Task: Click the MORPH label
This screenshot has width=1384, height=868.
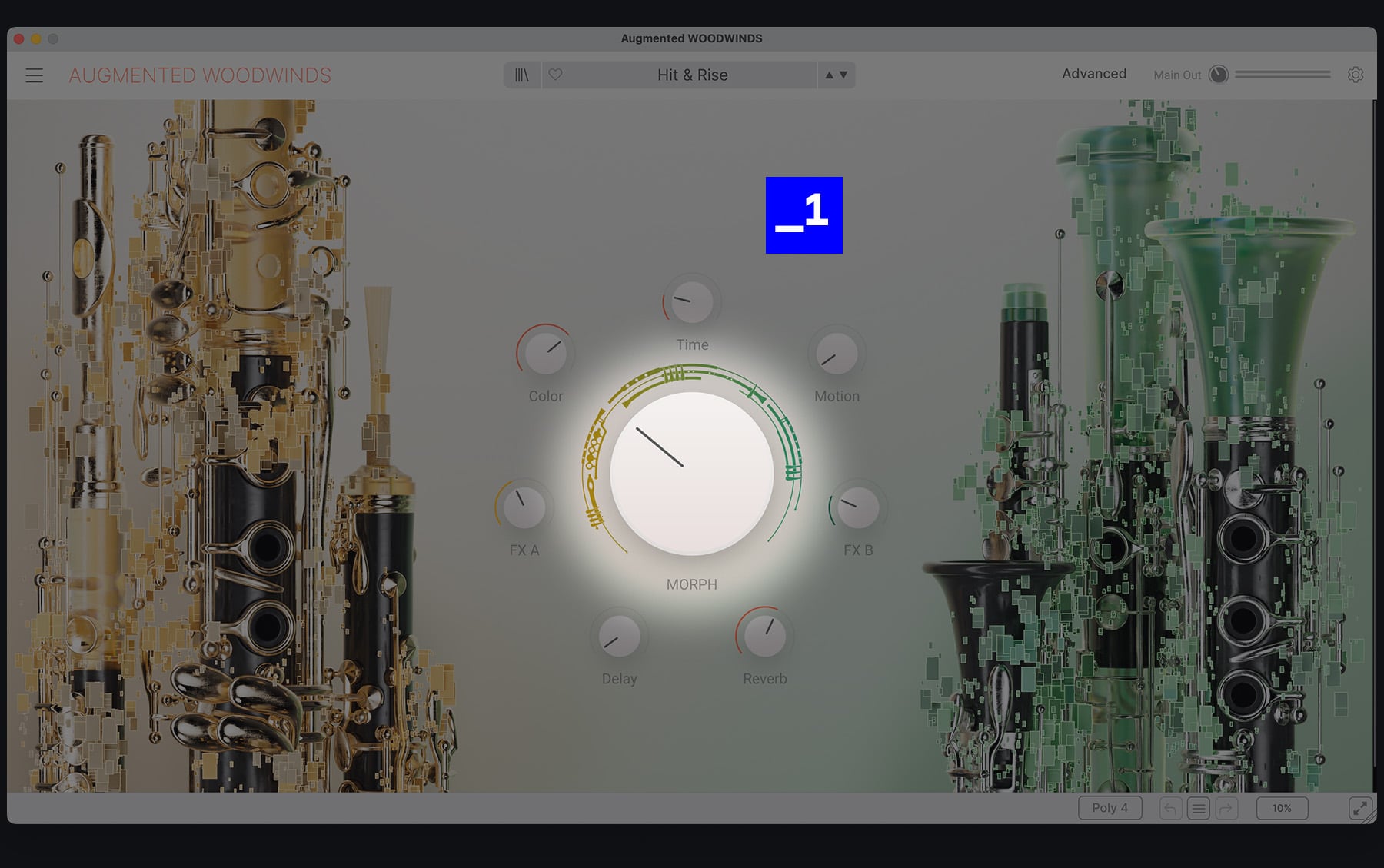Action: [x=692, y=584]
